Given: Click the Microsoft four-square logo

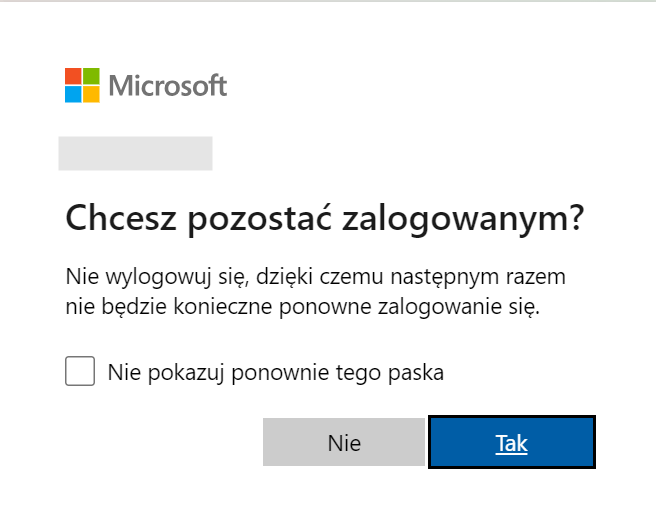Looking at the screenshot, I should (x=82, y=85).
